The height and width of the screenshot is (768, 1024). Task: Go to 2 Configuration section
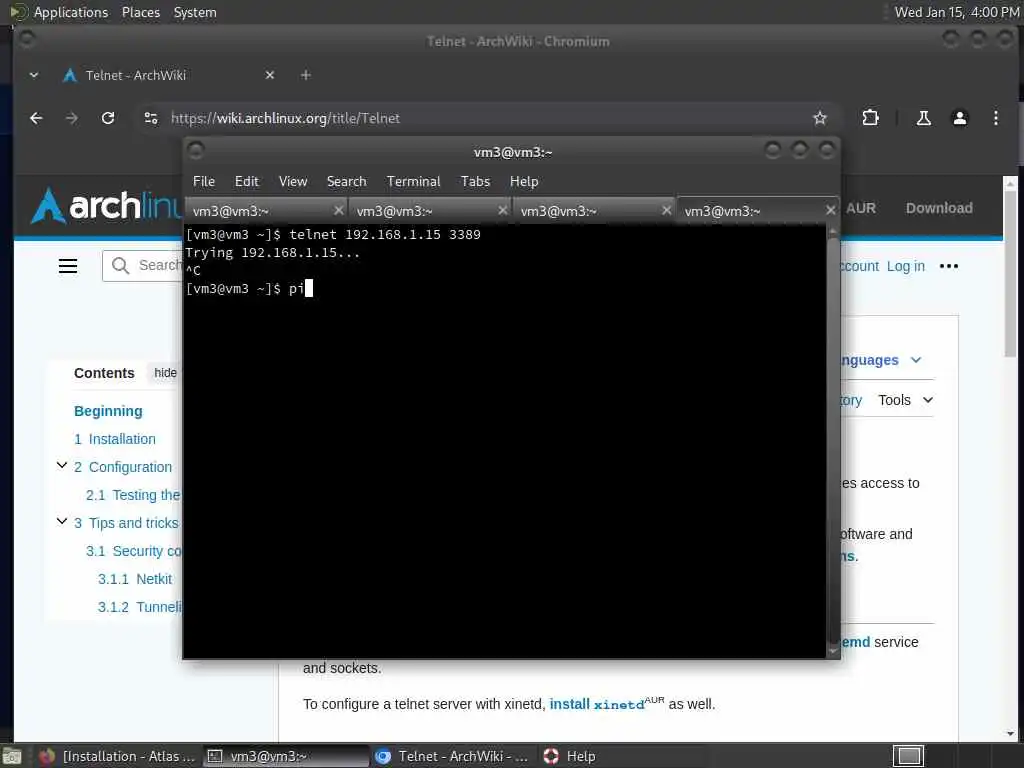(x=123, y=467)
